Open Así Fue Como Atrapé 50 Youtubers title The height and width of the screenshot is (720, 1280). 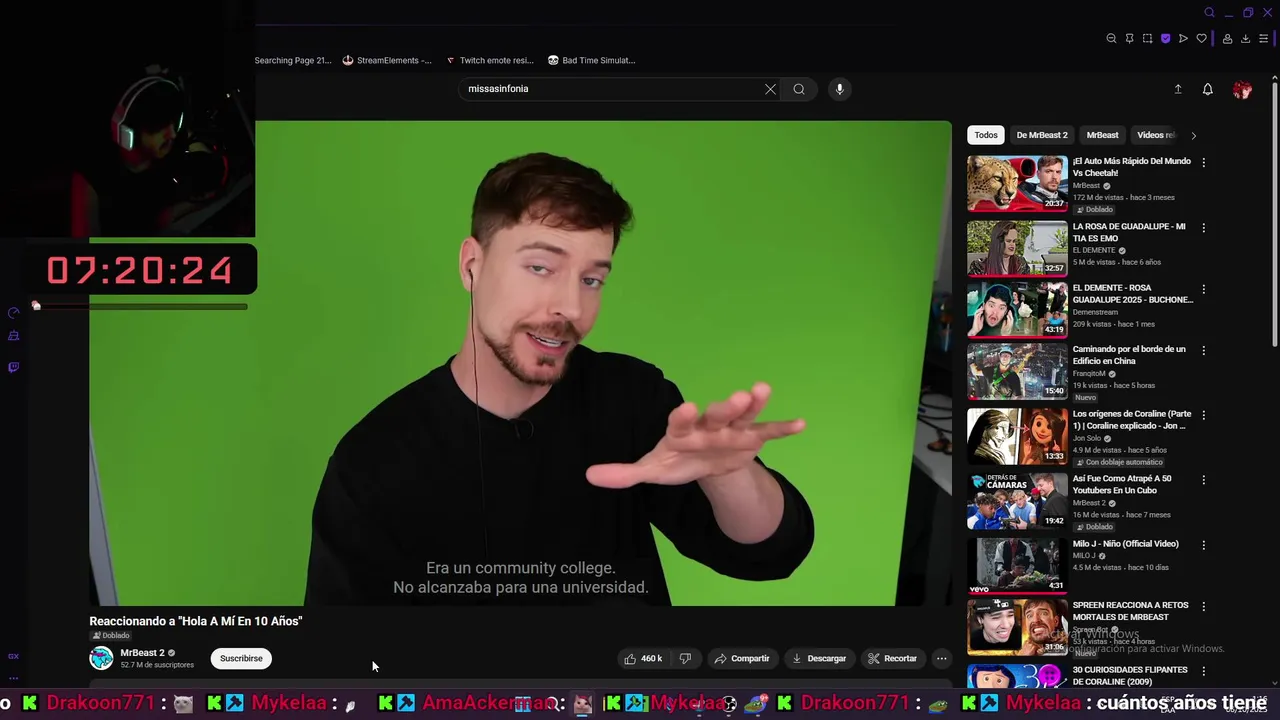(1122, 484)
